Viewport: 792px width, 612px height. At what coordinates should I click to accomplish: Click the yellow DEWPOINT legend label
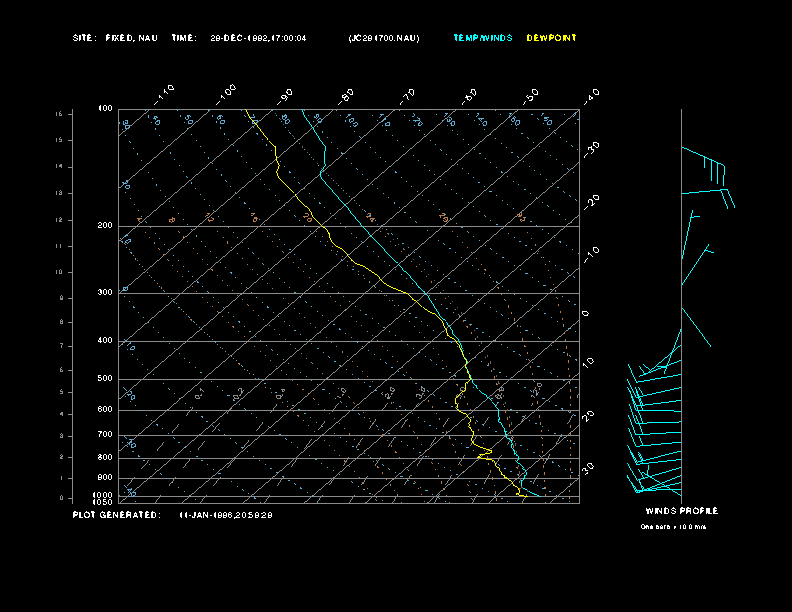point(551,38)
